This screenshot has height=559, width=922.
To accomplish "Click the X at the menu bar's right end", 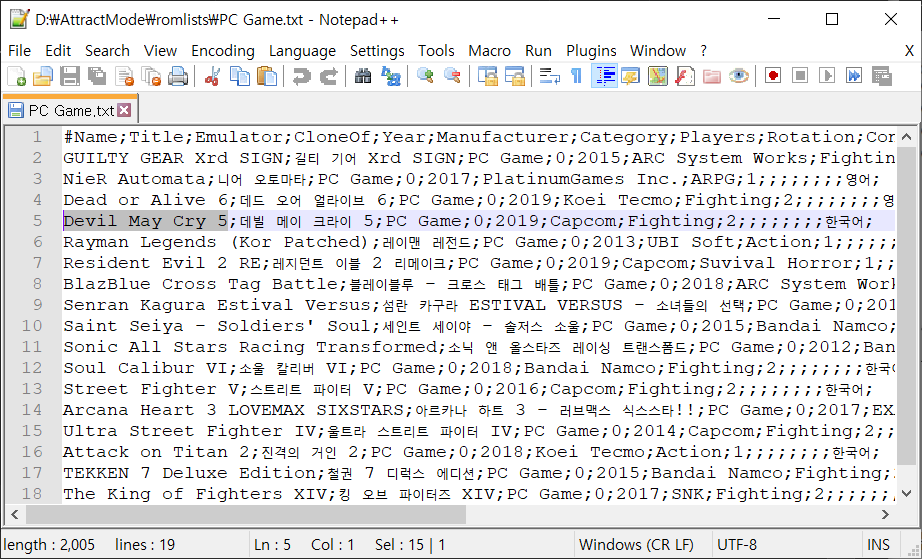I will 909,51.
